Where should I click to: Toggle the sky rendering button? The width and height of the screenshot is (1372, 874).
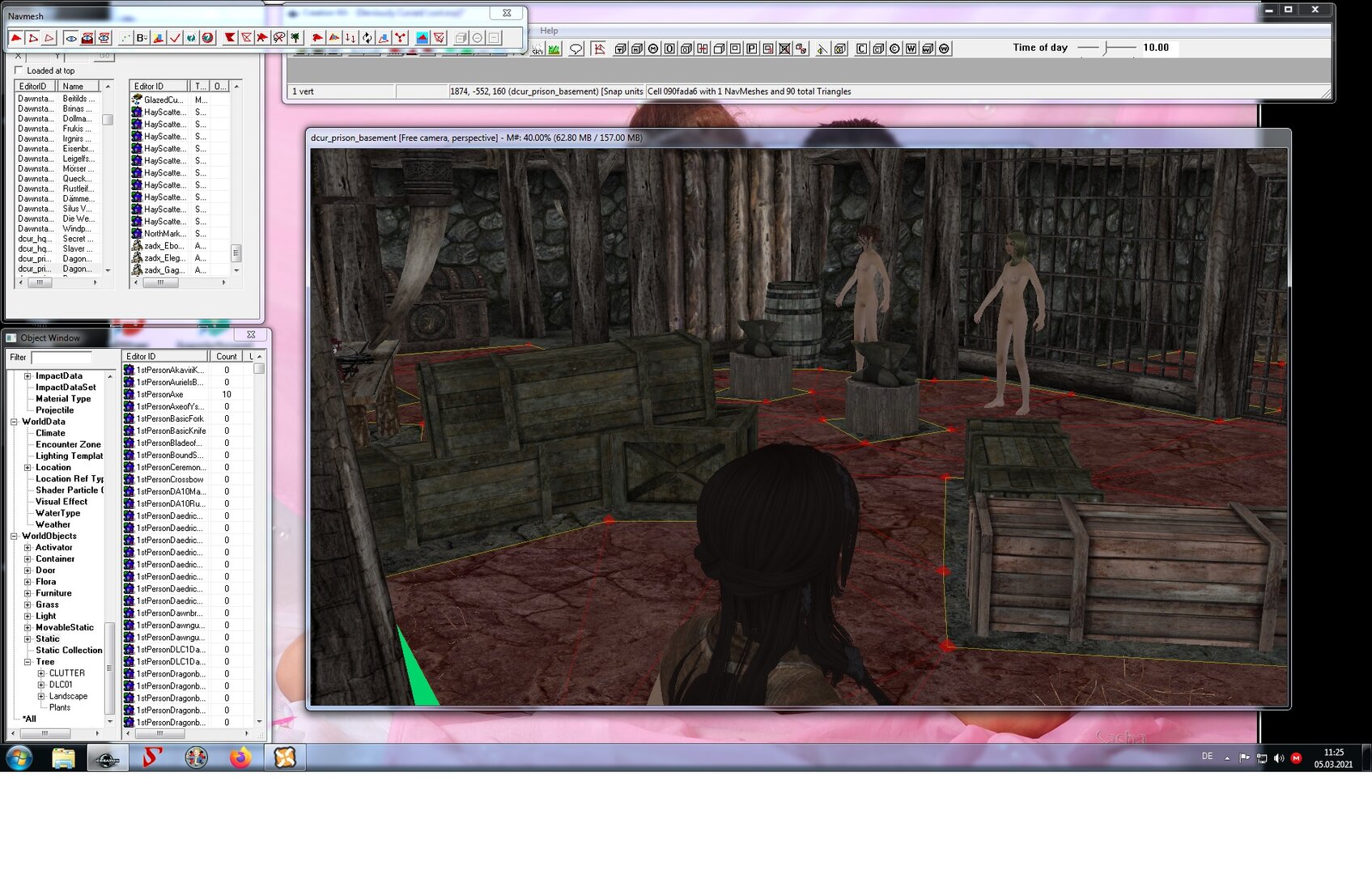pyautogui.click(x=537, y=49)
